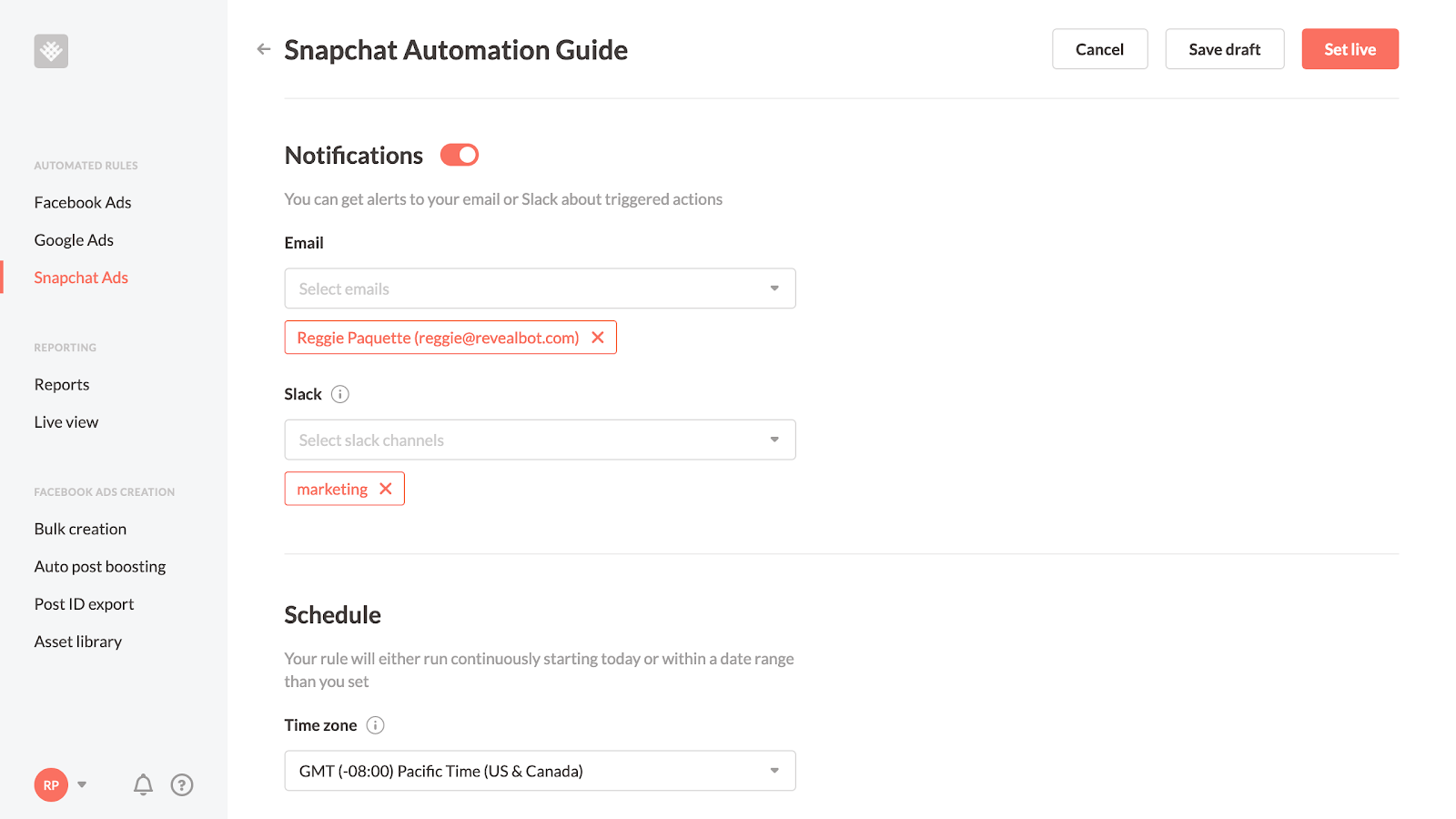The height and width of the screenshot is (819, 1456).
Task: Click the RP user avatar
Action: (51, 784)
